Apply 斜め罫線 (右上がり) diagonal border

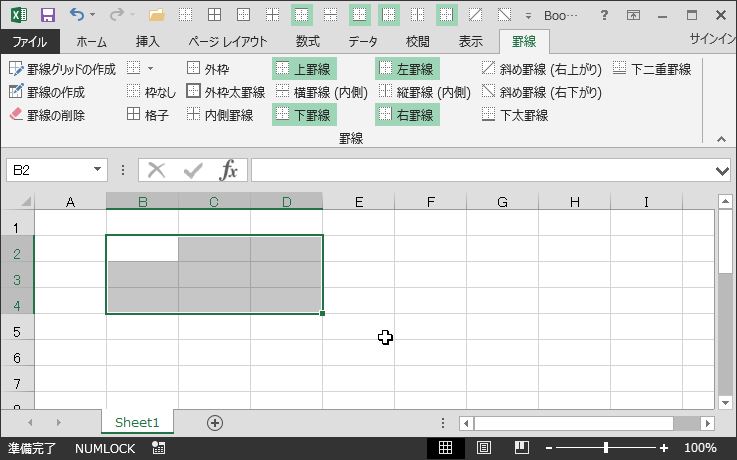click(x=541, y=69)
